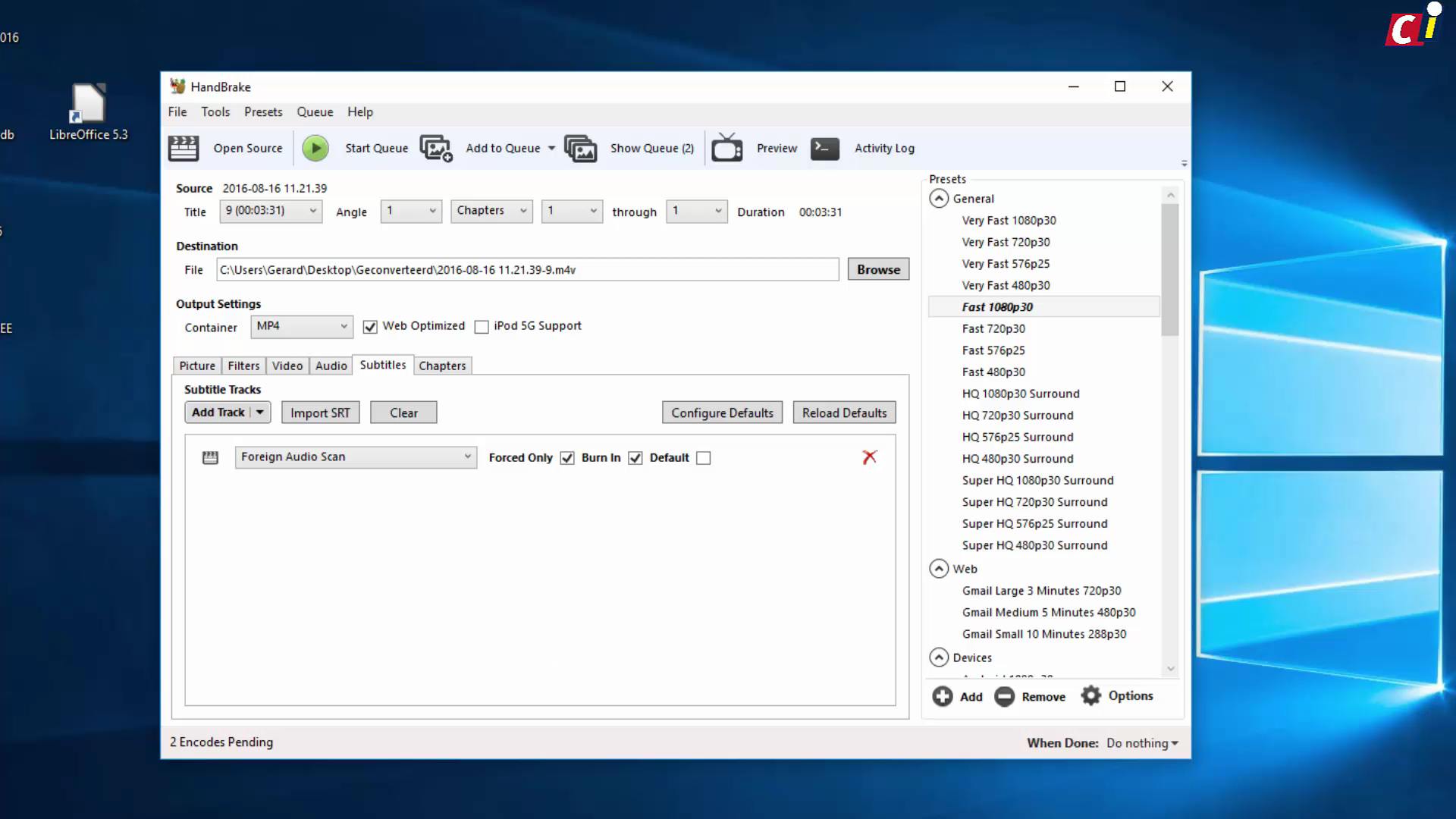The height and width of the screenshot is (819, 1456).
Task: Click the Browse destination button
Action: [878, 269]
